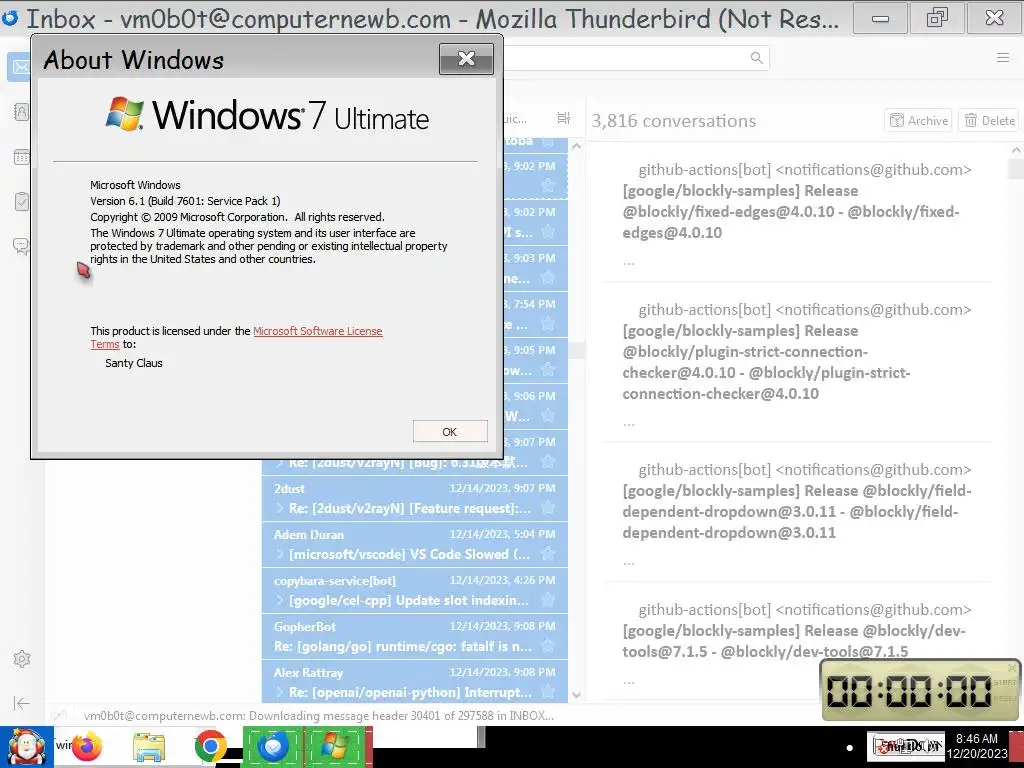Screen dimensions: 1024x768
Task: Delete the selected conversations
Action: (989, 120)
